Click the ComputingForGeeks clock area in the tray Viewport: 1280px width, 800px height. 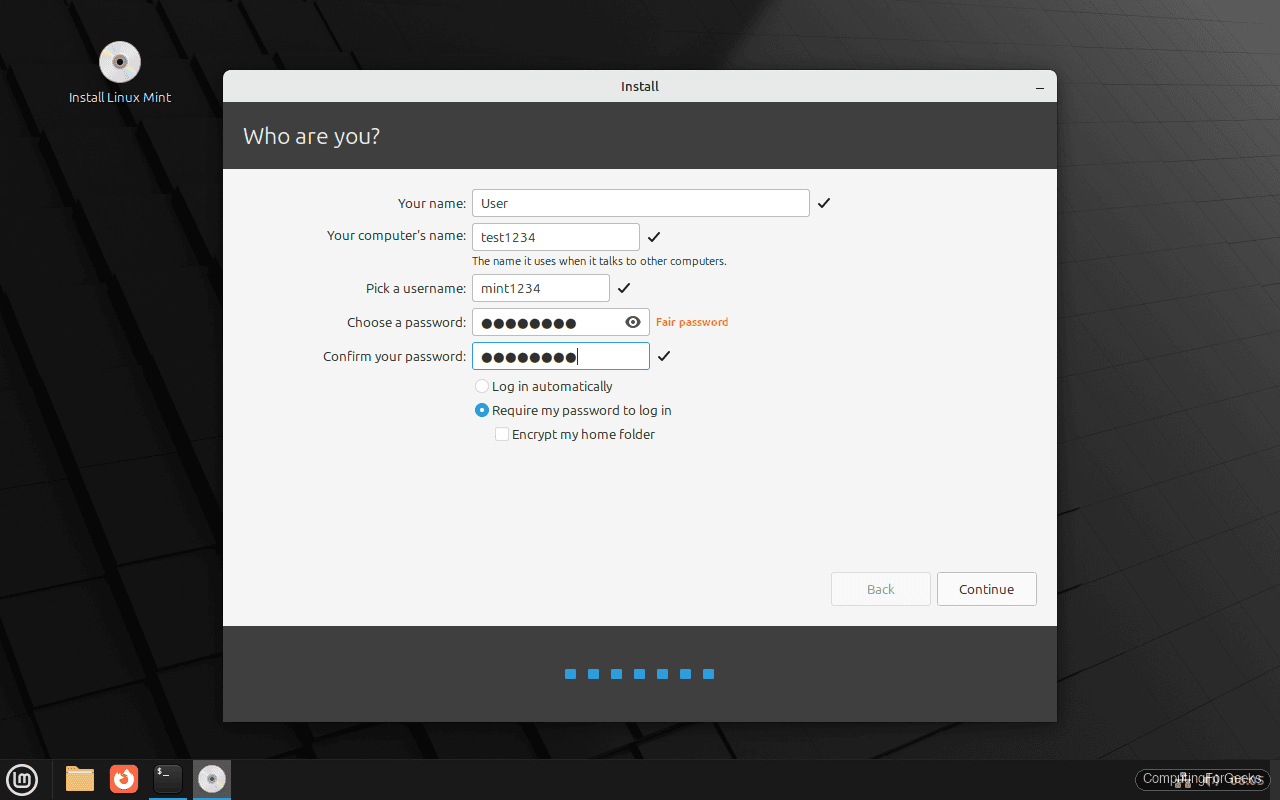coord(1202,779)
